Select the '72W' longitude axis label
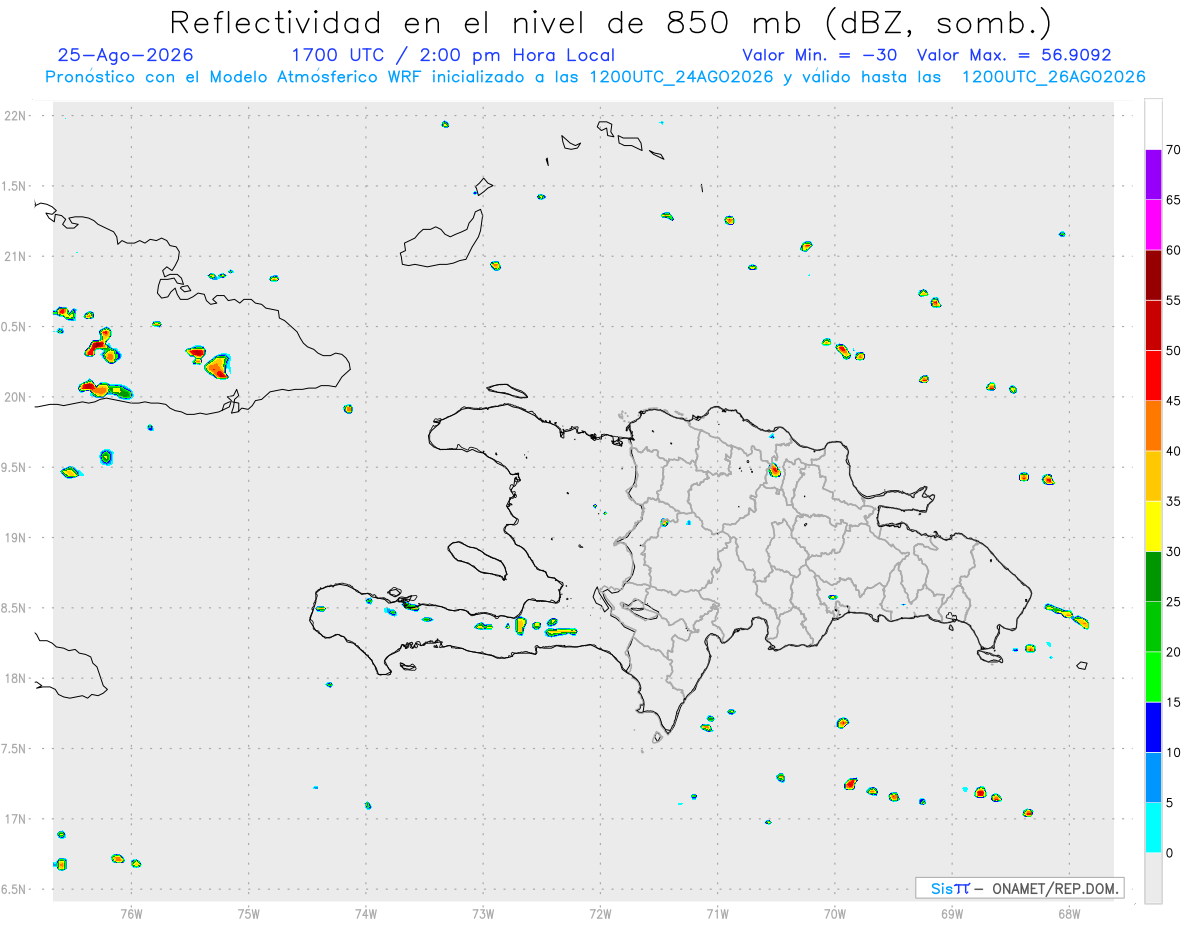This screenshot has width=1200, height=927. [x=600, y=913]
